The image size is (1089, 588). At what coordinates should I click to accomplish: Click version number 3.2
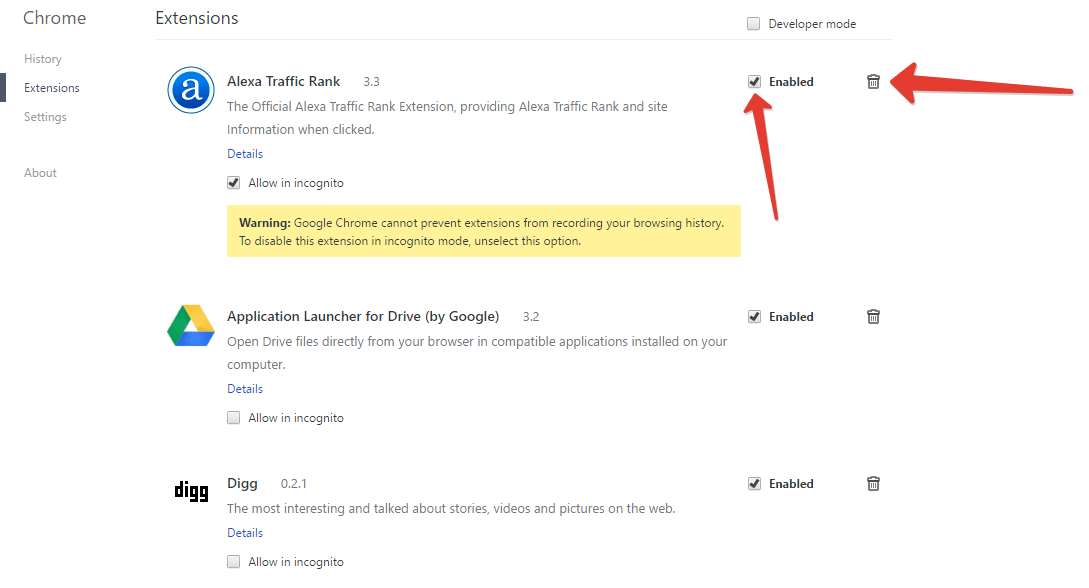point(531,317)
